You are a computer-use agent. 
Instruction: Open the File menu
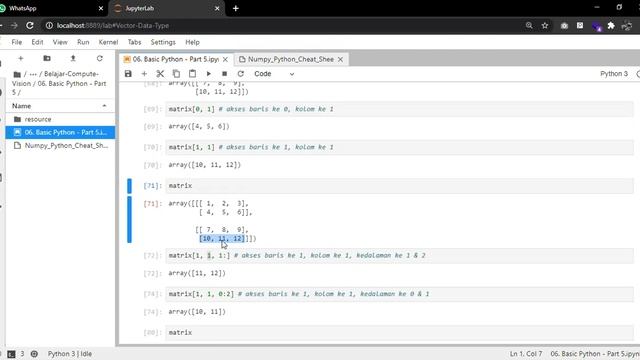point(17,42)
